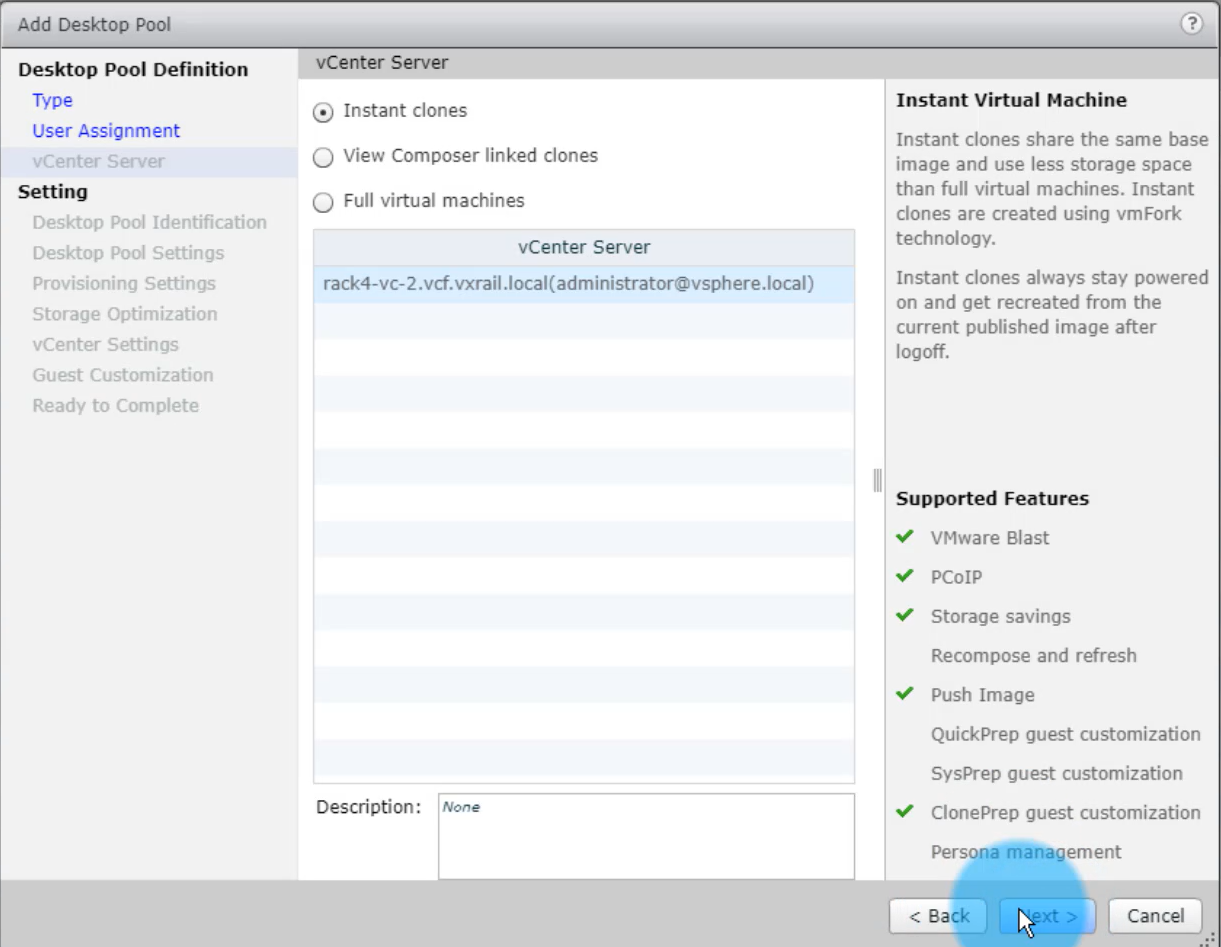Click the PCoIP green checkmark icon
This screenshot has height=947, width=1221.
(905, 576)
